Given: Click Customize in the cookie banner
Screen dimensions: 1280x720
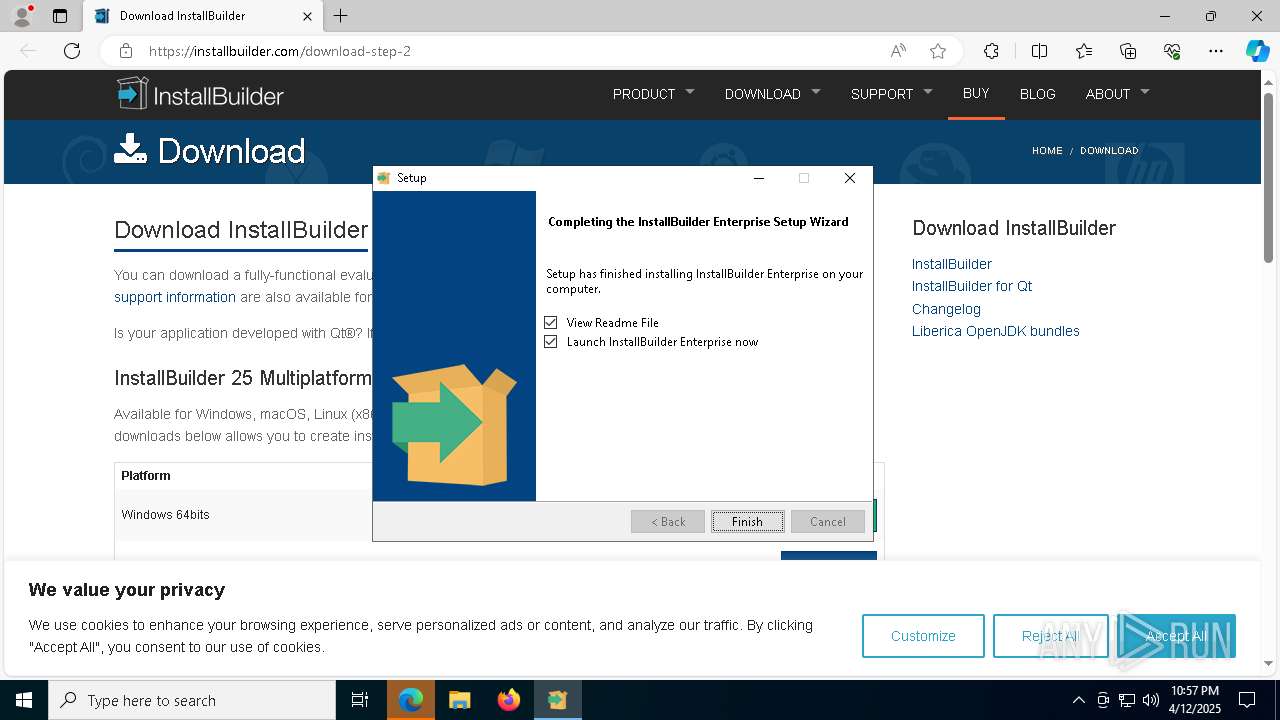Looking at the screenshot, I should tap(923, 636).
